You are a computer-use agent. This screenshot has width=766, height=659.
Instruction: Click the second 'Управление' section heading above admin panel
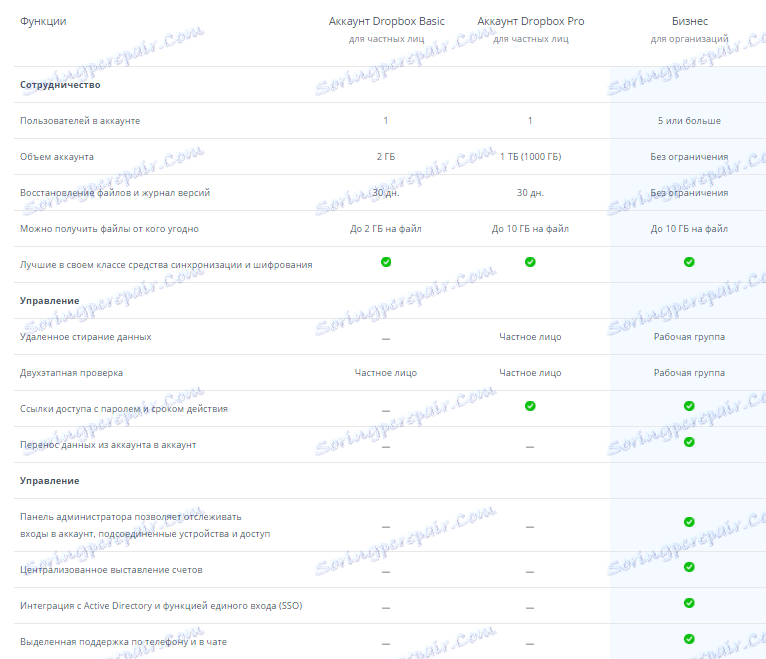coord(49,481)
